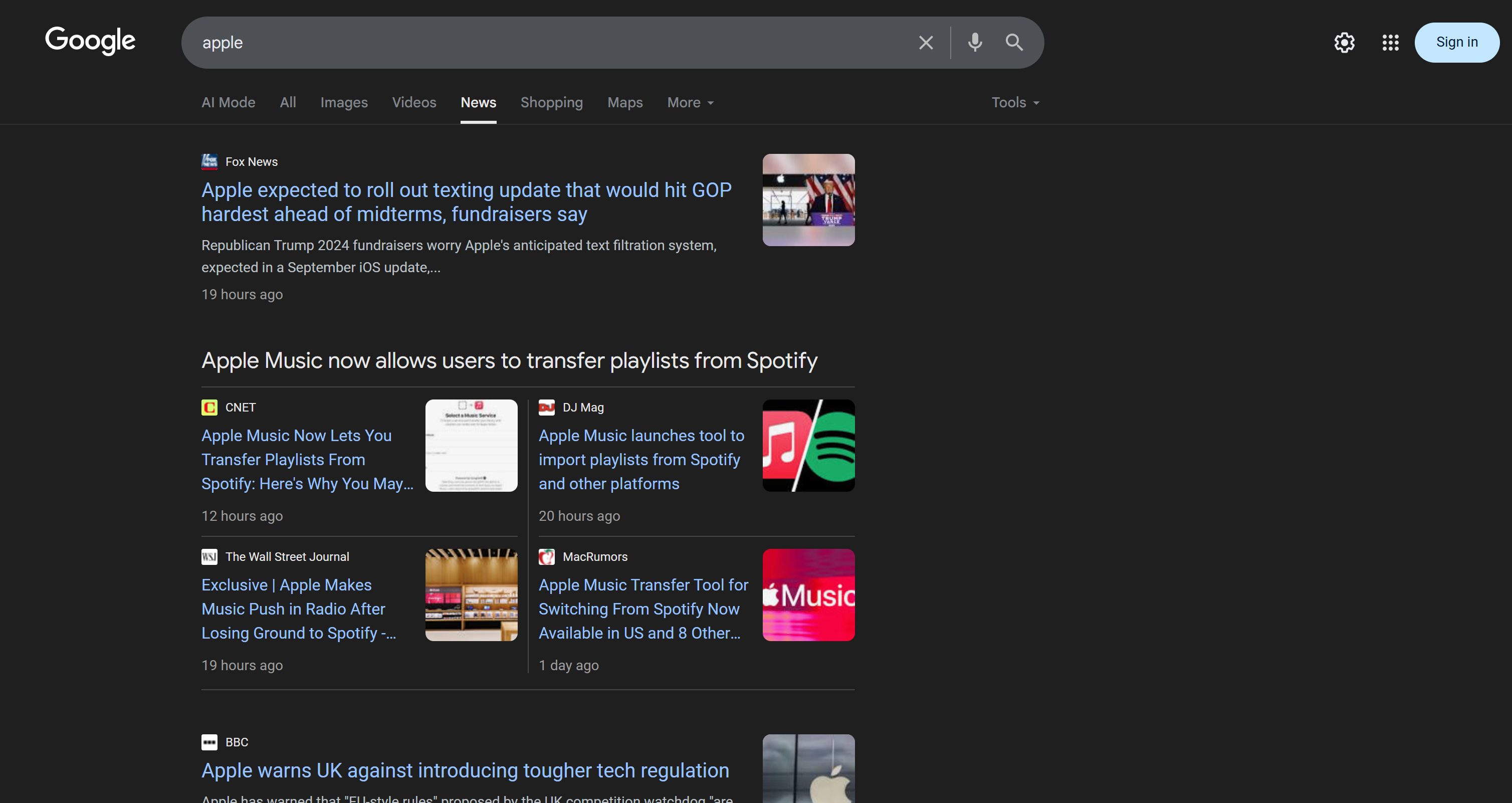This screenshot has width=1512, height=803.
Task: Open the BBC UK tech regulation article
Action: click(465, 770)
